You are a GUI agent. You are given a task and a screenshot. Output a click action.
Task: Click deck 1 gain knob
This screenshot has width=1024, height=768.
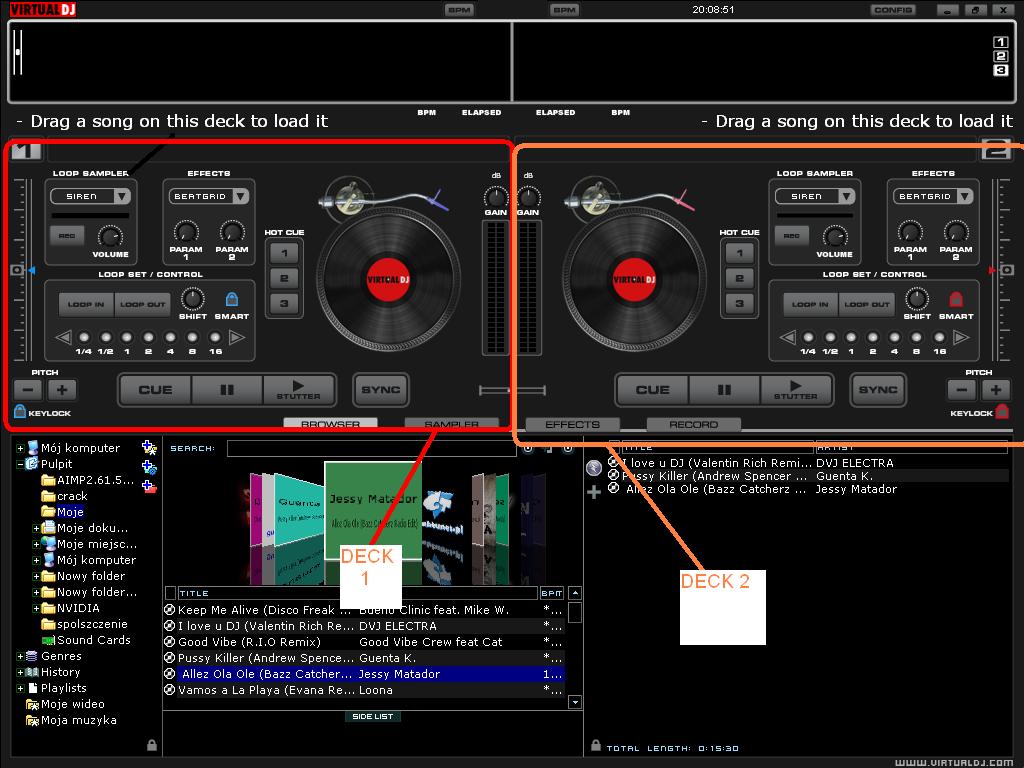(x=496, y=197)
